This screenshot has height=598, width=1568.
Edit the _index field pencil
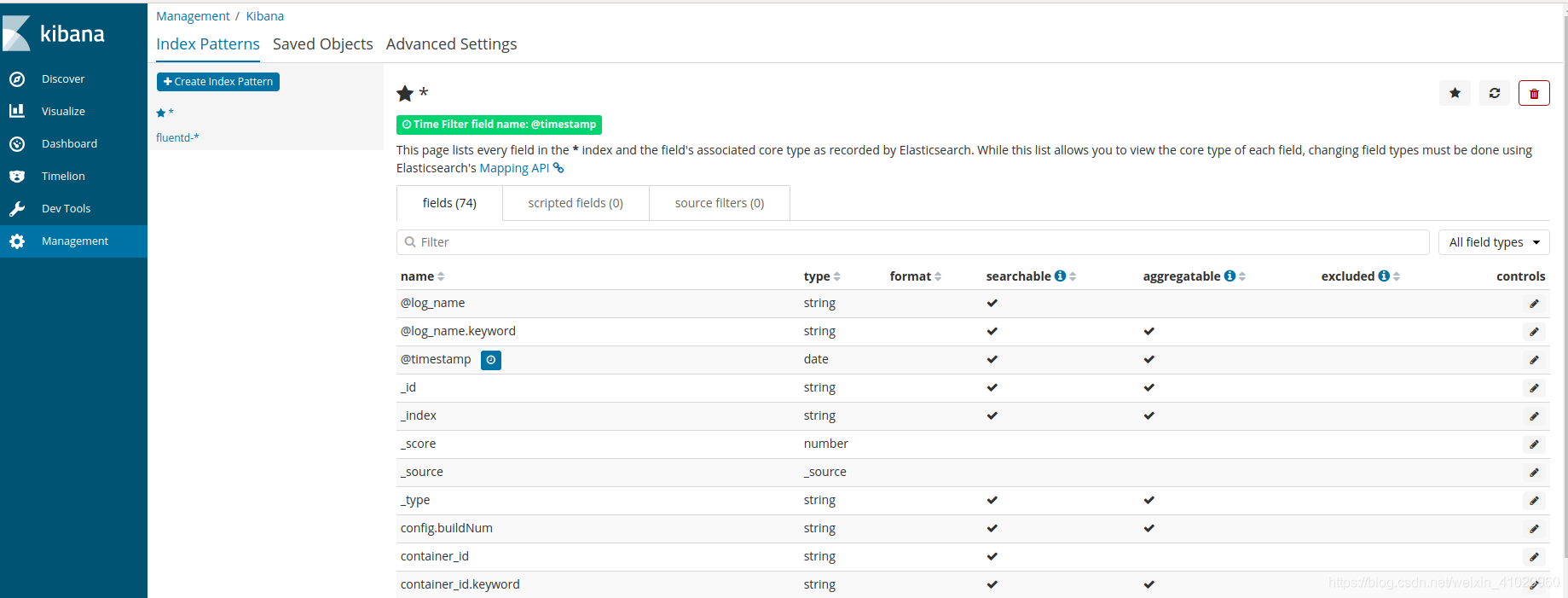(x=1534, y=416)
